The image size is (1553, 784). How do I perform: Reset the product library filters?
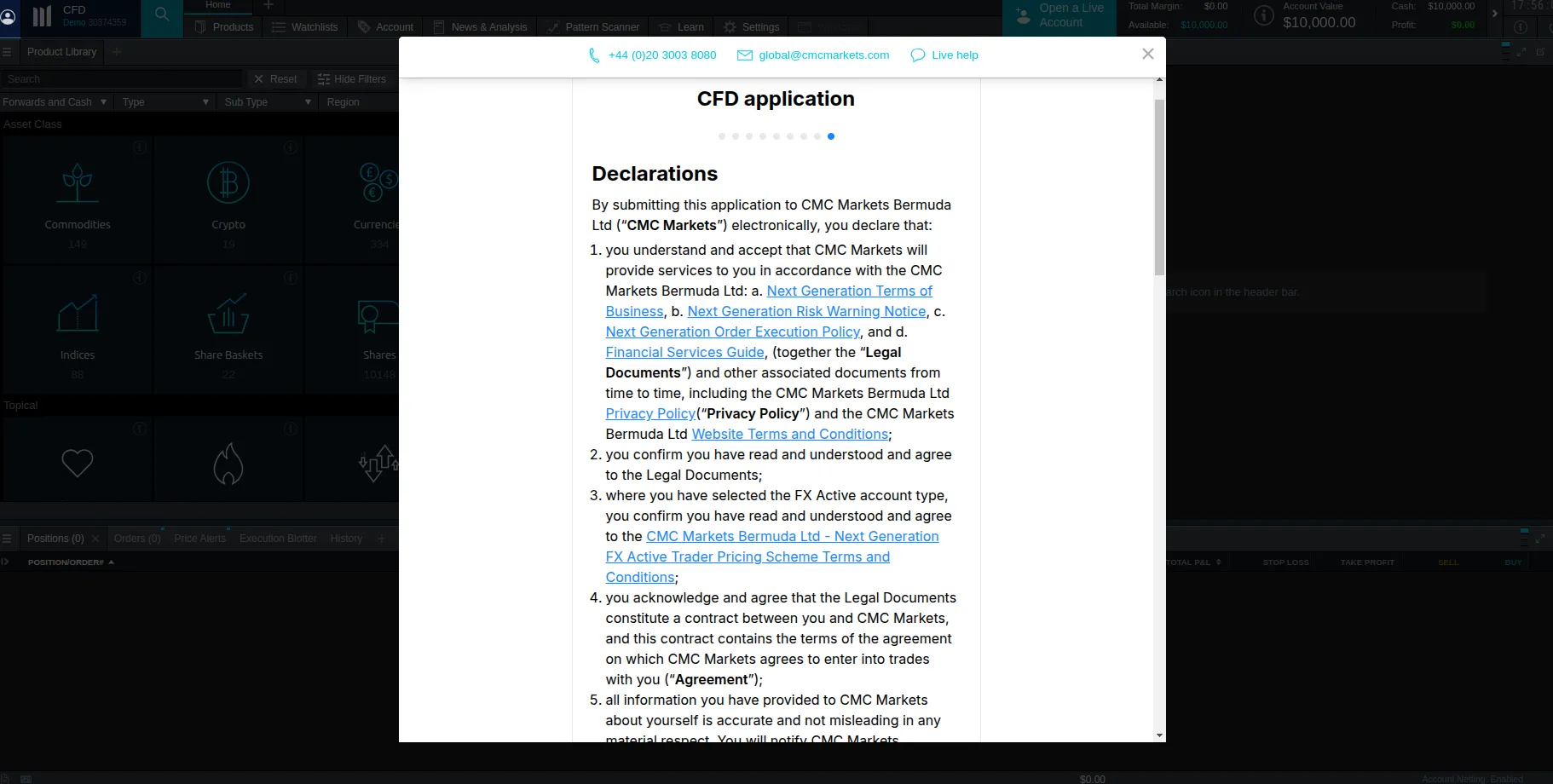[x=275, y=79]
